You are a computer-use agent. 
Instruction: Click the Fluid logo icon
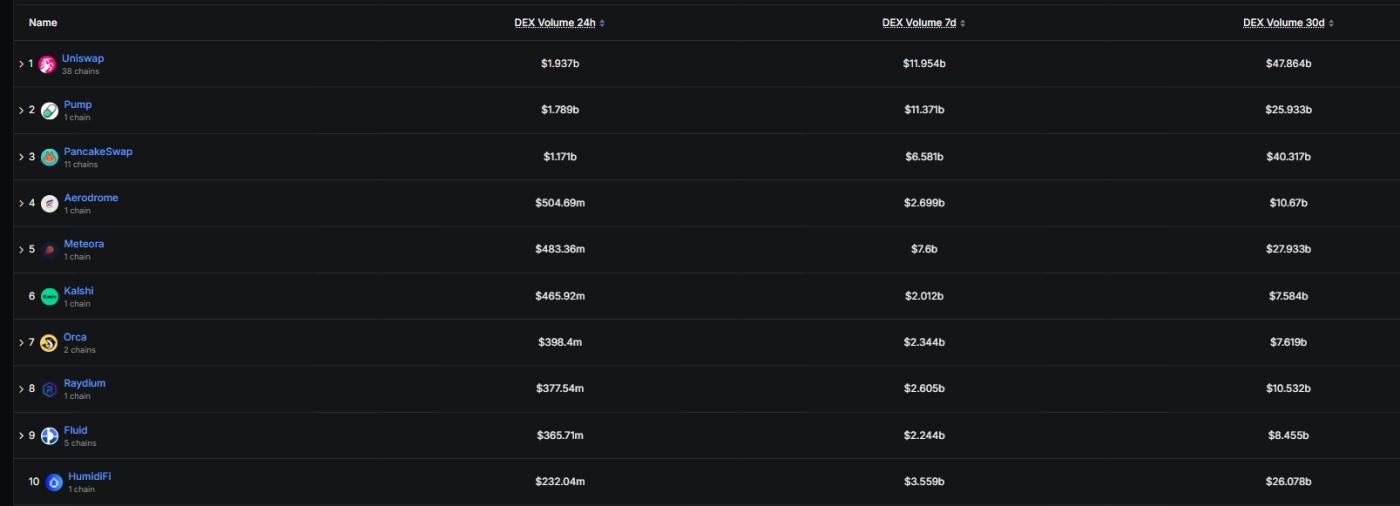pos(49,436)
